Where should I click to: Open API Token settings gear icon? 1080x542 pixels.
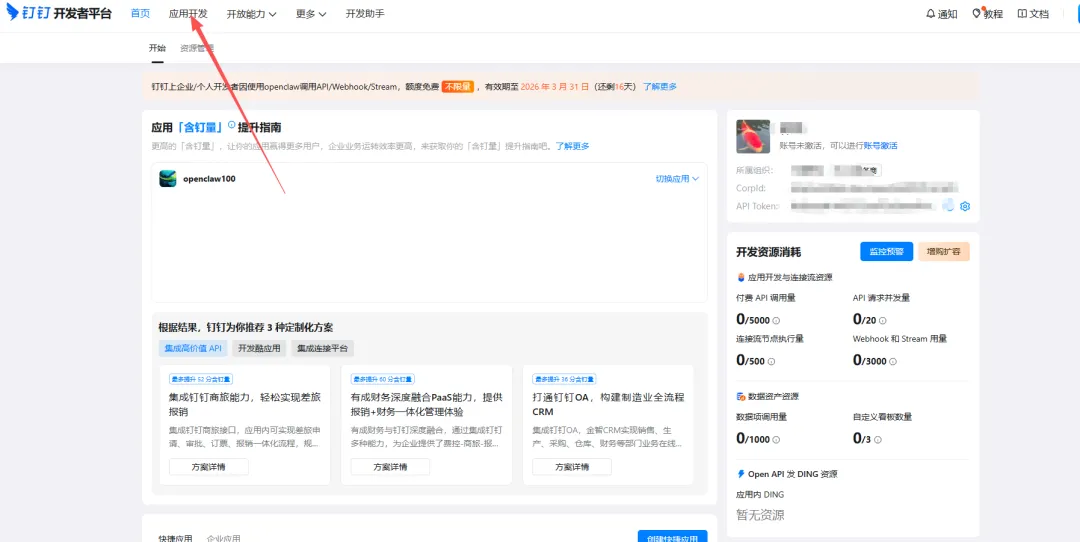coord(965,206)
